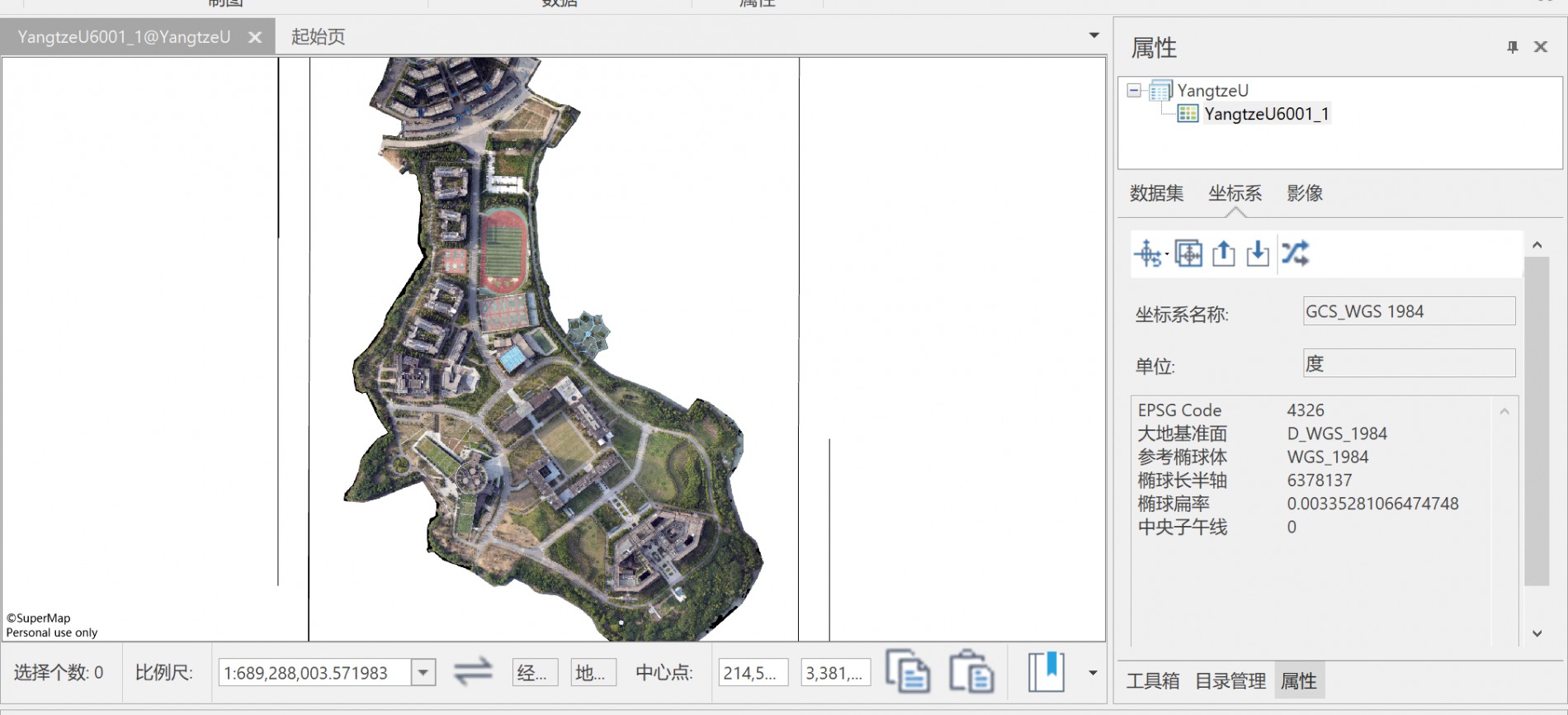Open the map tab list dropdown arrow
This screenshot has width=1568, height=715.
coord(1093,36)
